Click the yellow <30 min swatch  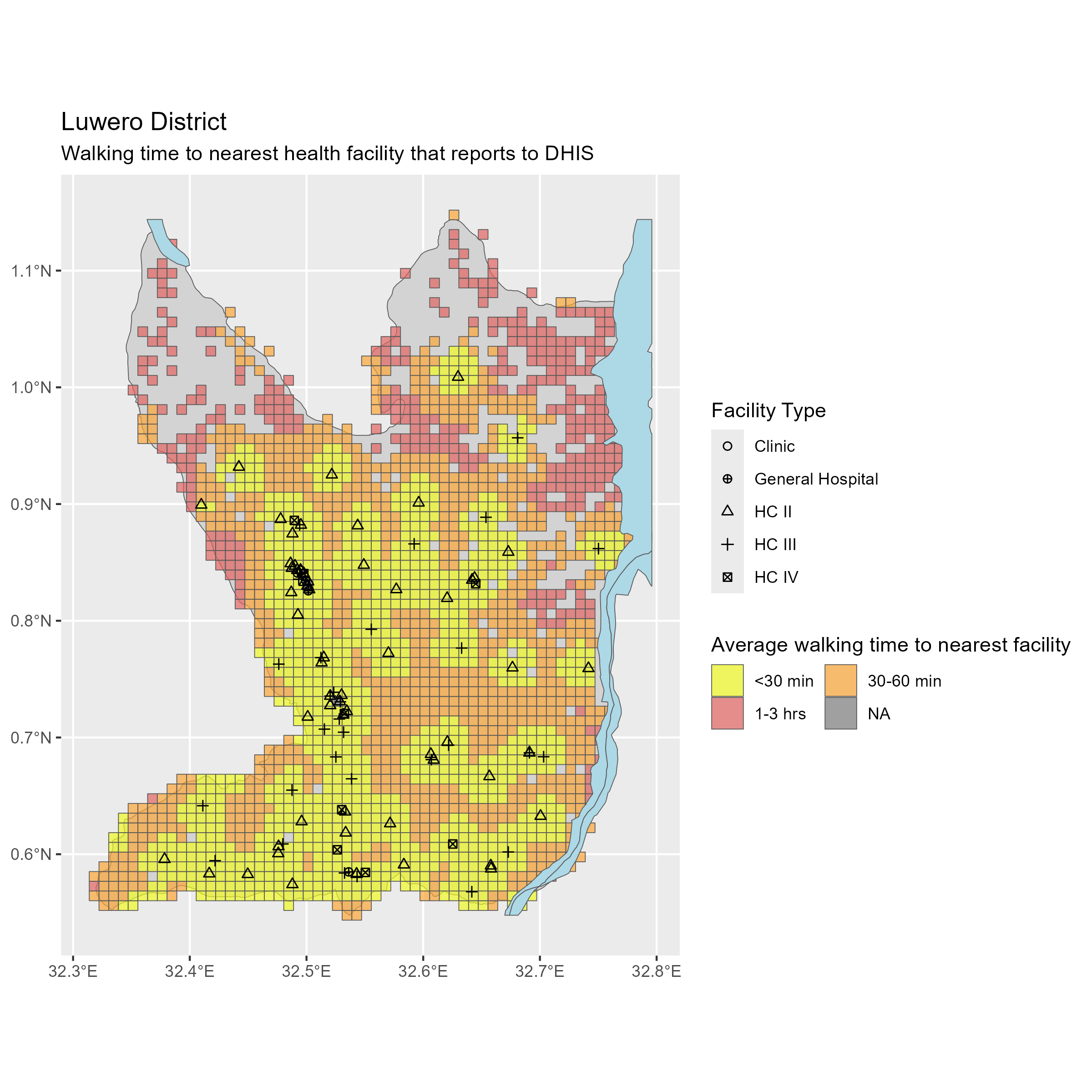728,681
